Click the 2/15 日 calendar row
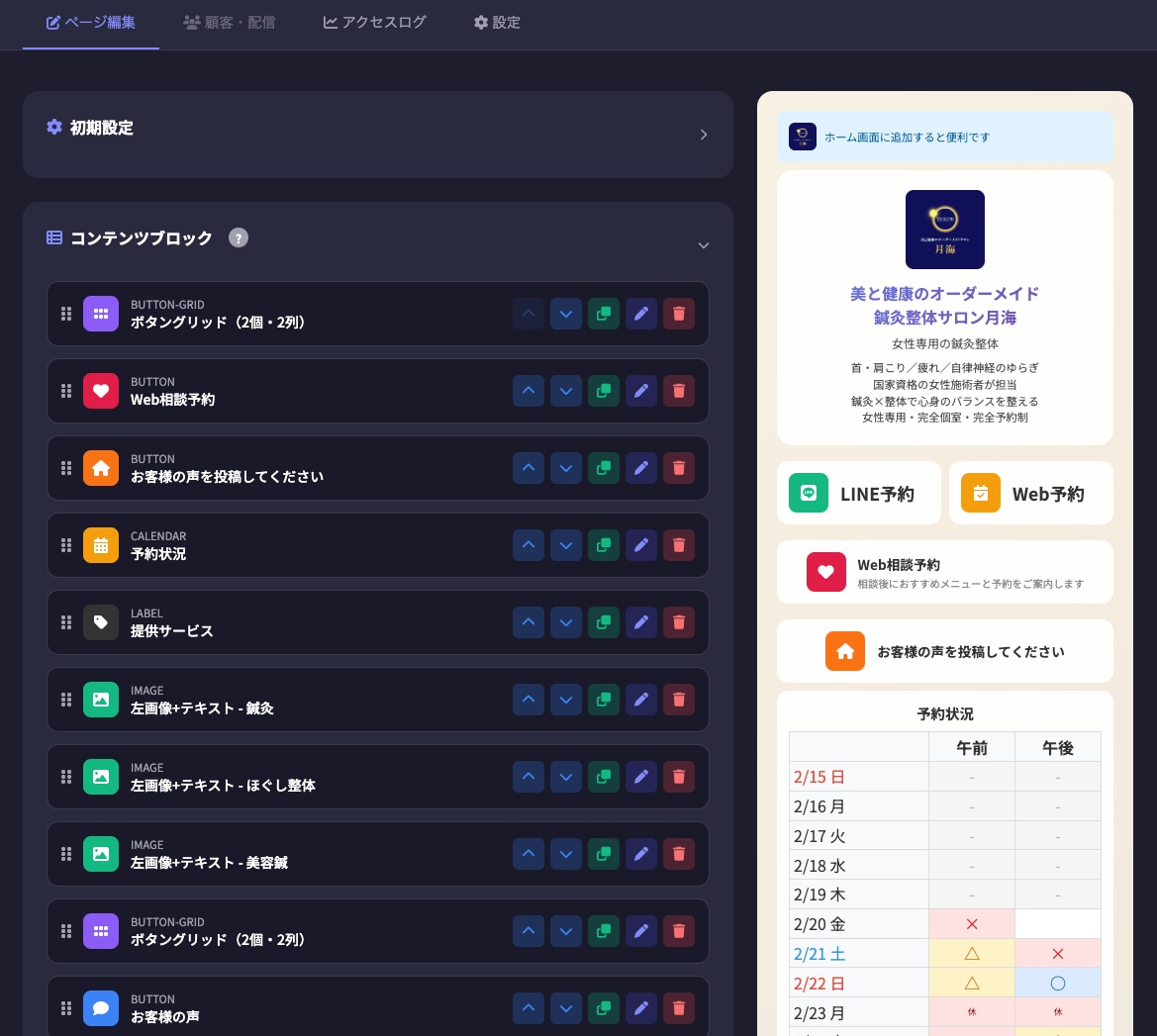This screenshot has height=1036, width=1157. (x=945, y=777)
